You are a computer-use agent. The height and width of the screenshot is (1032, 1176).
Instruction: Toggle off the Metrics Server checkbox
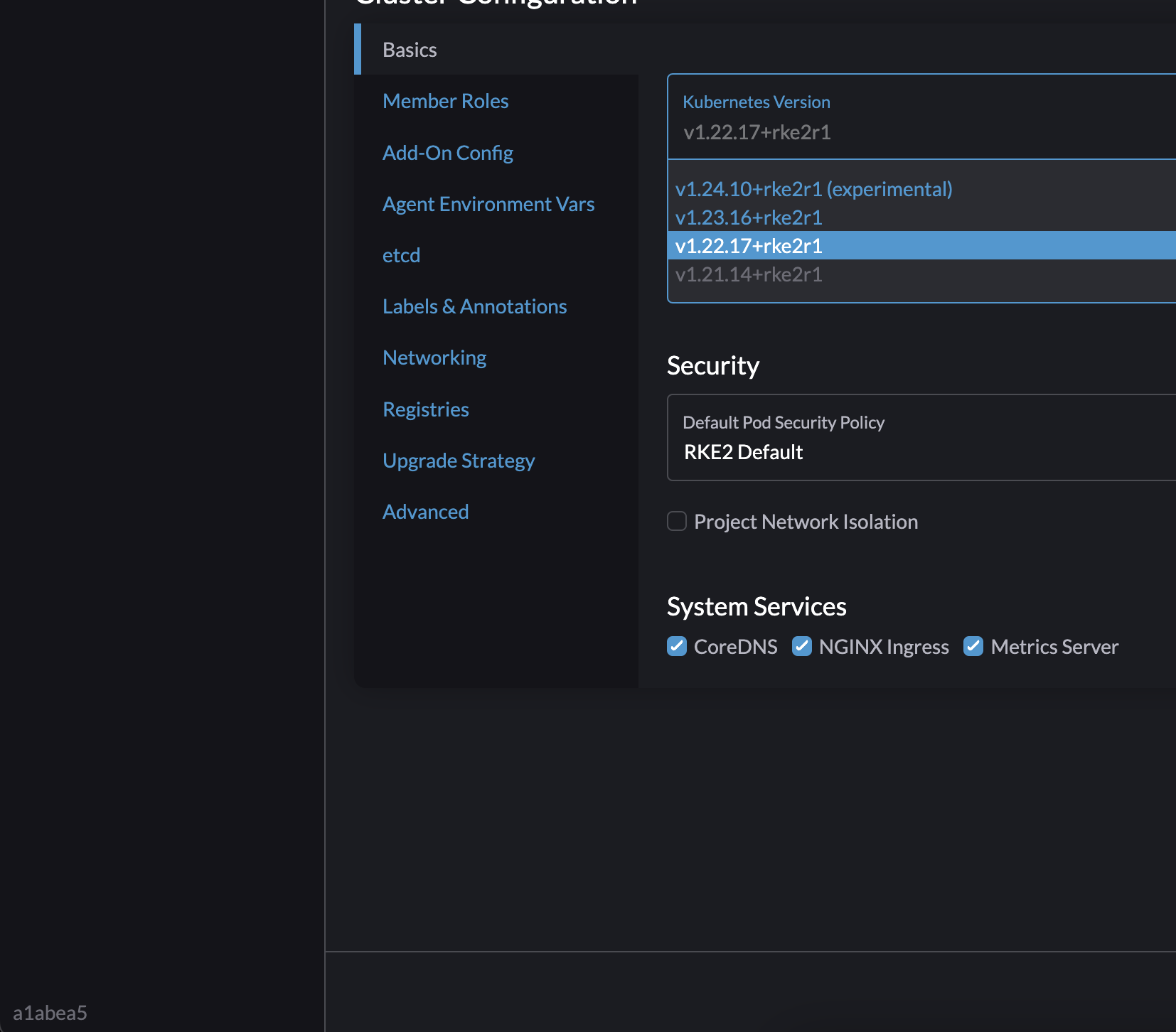click(x=973, y=646)
